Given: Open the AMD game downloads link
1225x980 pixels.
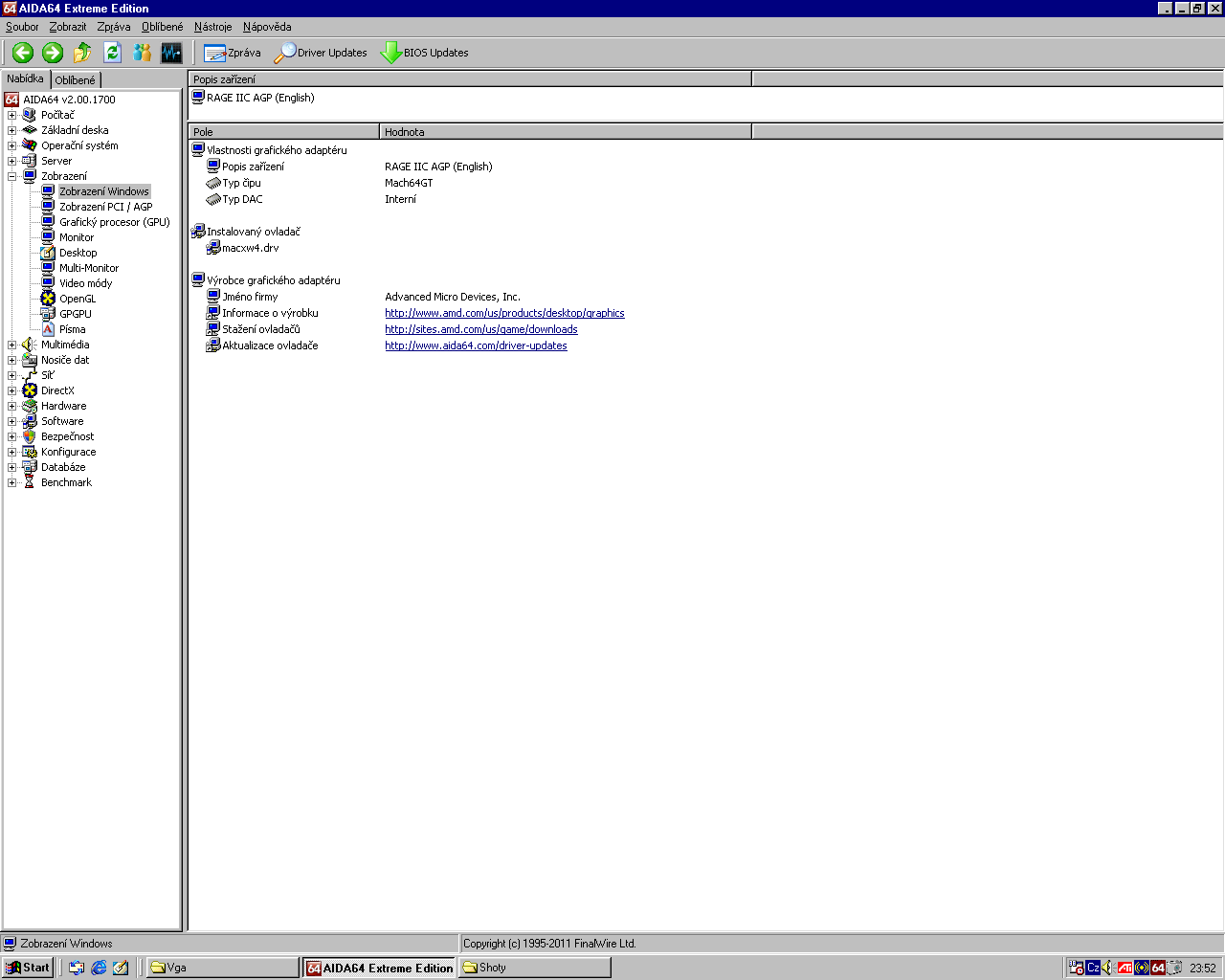Looking at the screenshot, I should [x=480, y=329].
